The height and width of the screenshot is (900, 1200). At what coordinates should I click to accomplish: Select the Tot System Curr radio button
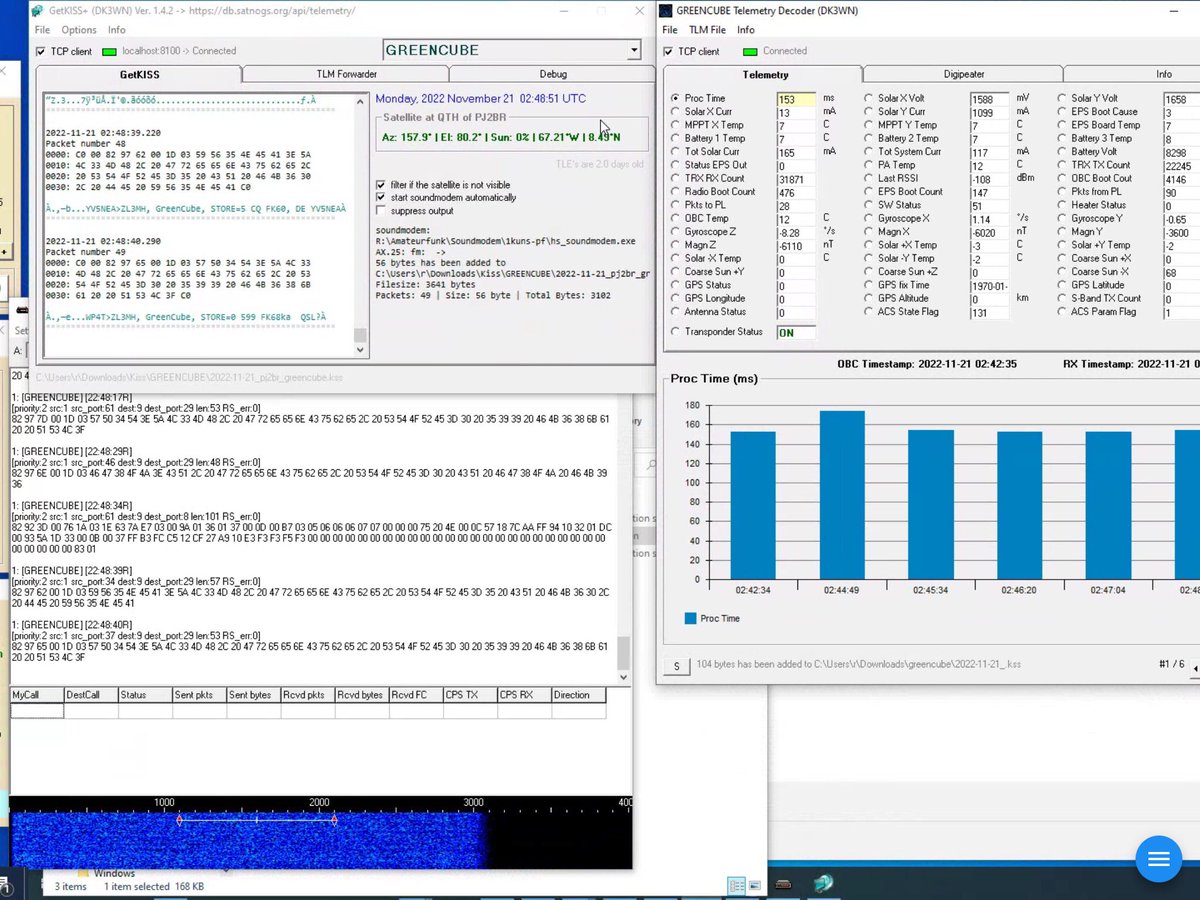point(869,152)
